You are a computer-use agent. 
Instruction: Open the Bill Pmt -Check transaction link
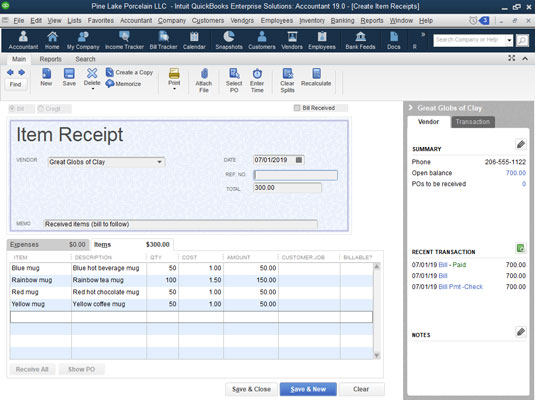pyautogui.click(x=460, y=287)
